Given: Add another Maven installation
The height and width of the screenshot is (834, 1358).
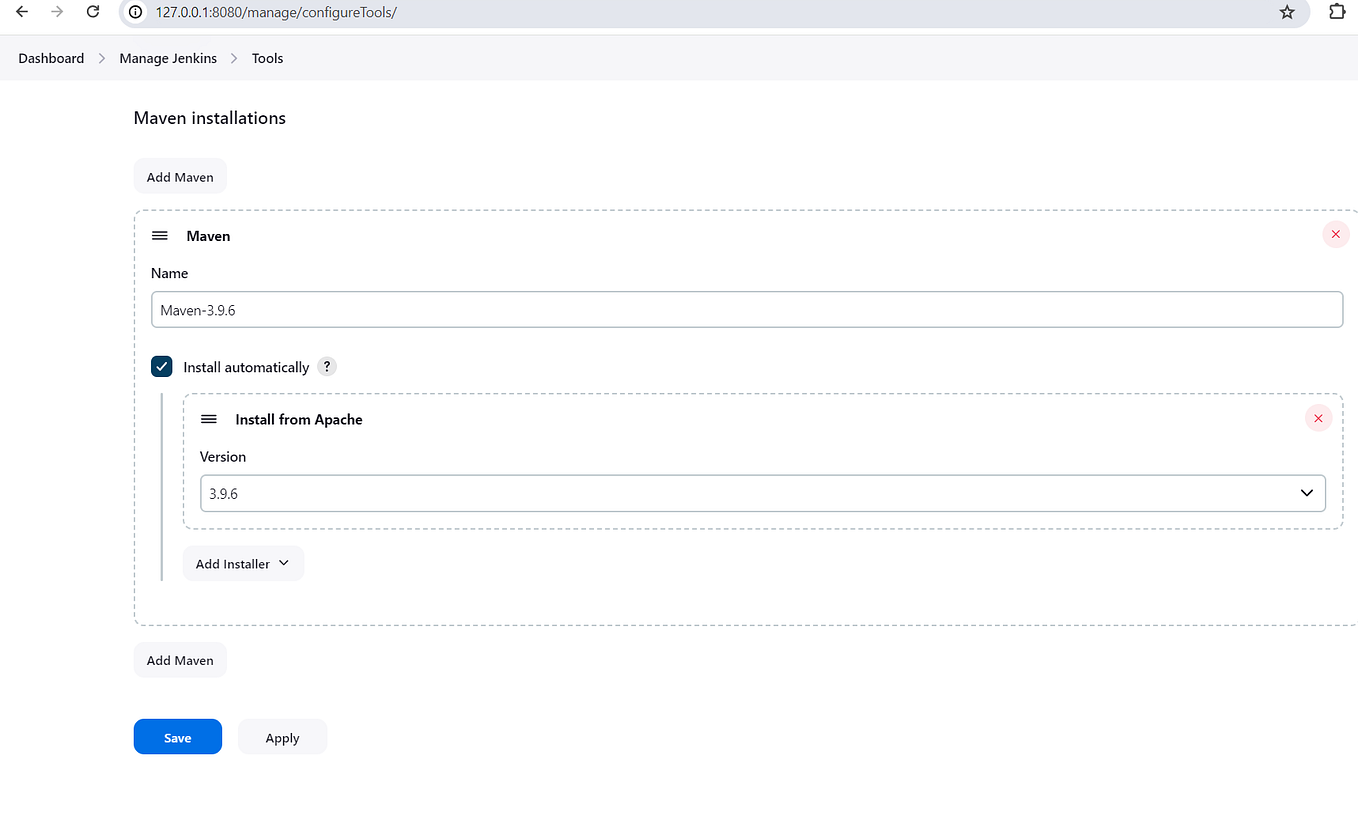Looking at the screenshot, I should [180, 660].
